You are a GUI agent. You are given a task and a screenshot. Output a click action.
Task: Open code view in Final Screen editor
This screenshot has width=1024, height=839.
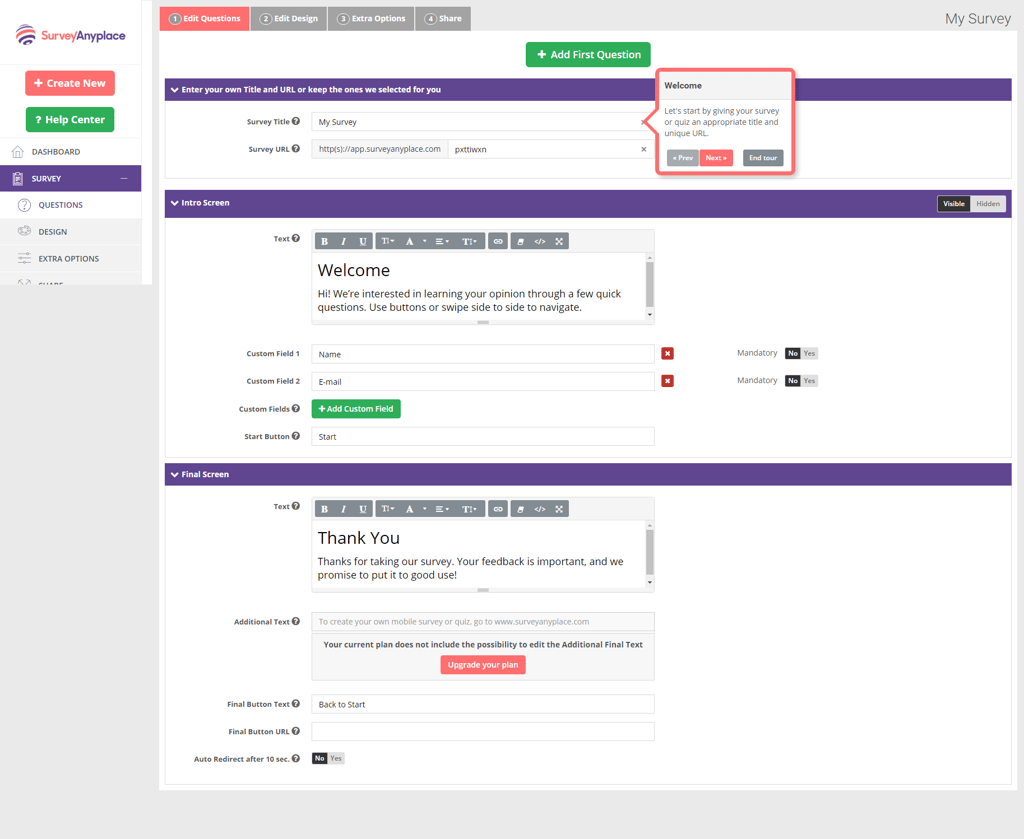(x=539, y=509)
